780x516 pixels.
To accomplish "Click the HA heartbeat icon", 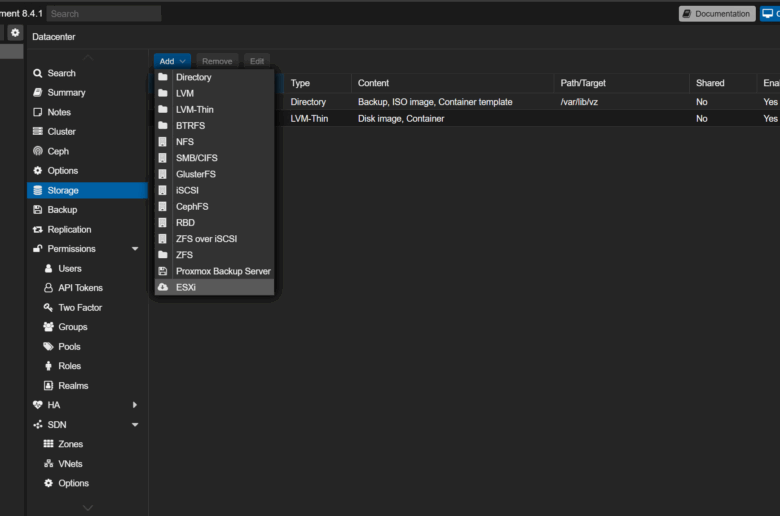I will click(37, 405).
